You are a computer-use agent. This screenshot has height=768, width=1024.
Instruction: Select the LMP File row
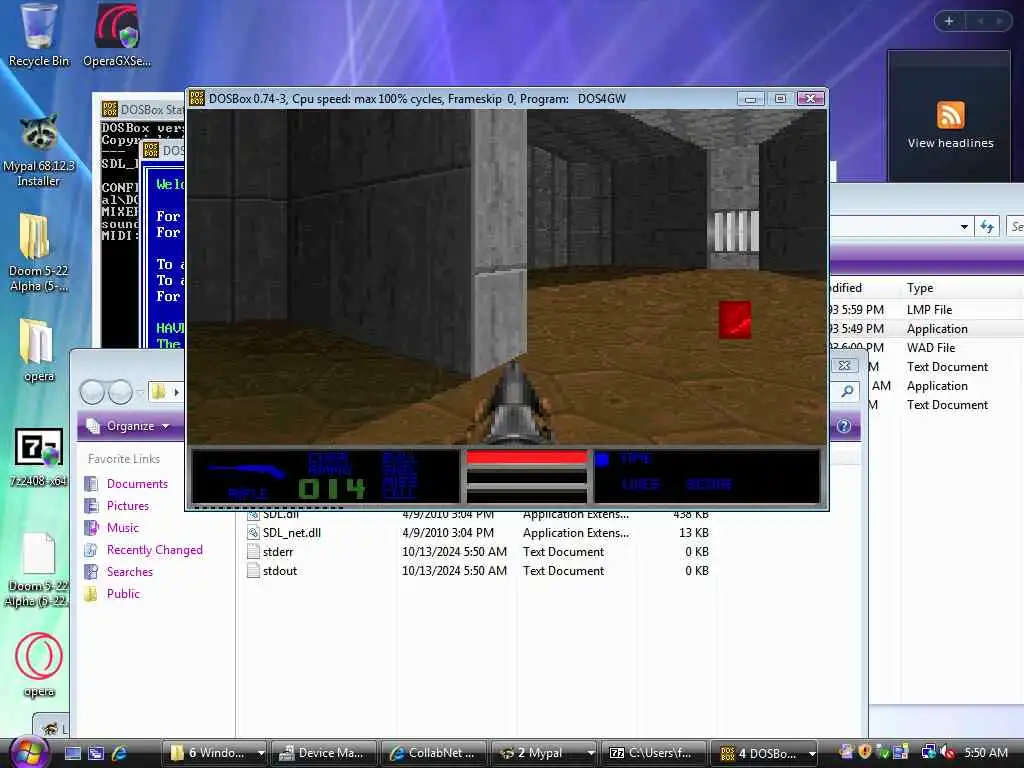[926, 310]
